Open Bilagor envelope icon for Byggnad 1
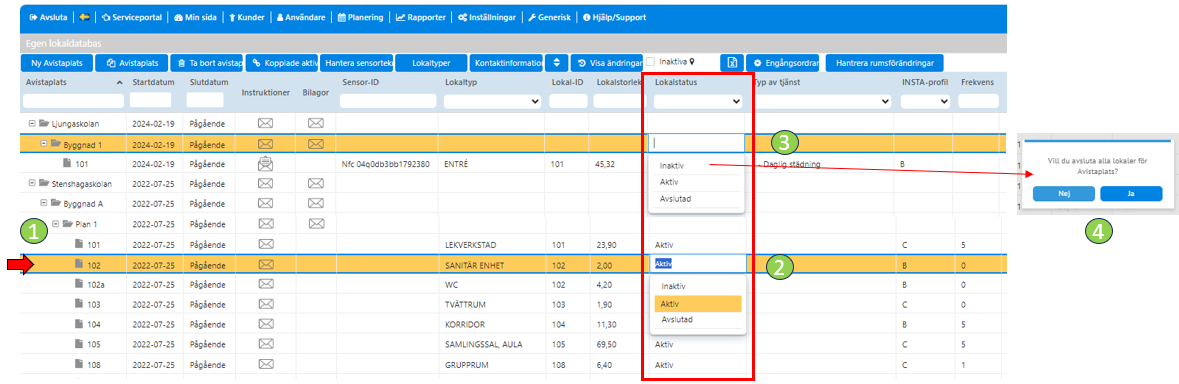Screen dimensions: 1179x384 coord(315,143)
